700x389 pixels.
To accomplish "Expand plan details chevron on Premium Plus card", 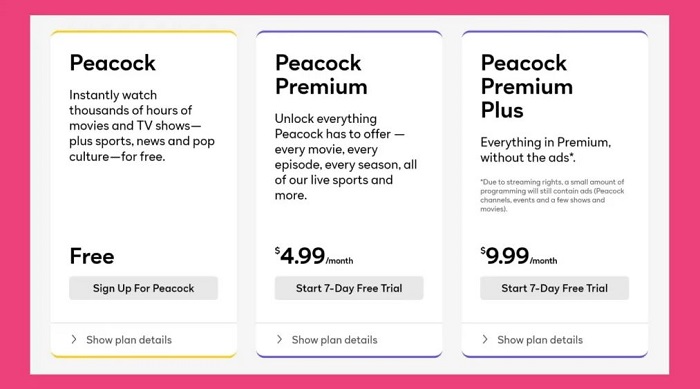I will [485, 339].
